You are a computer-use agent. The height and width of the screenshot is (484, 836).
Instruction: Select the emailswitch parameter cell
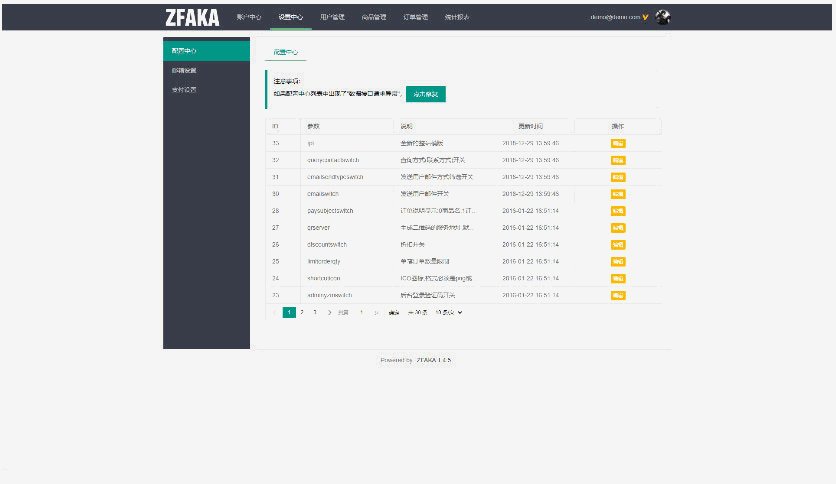pyautogui.click(x=347, y=194)
